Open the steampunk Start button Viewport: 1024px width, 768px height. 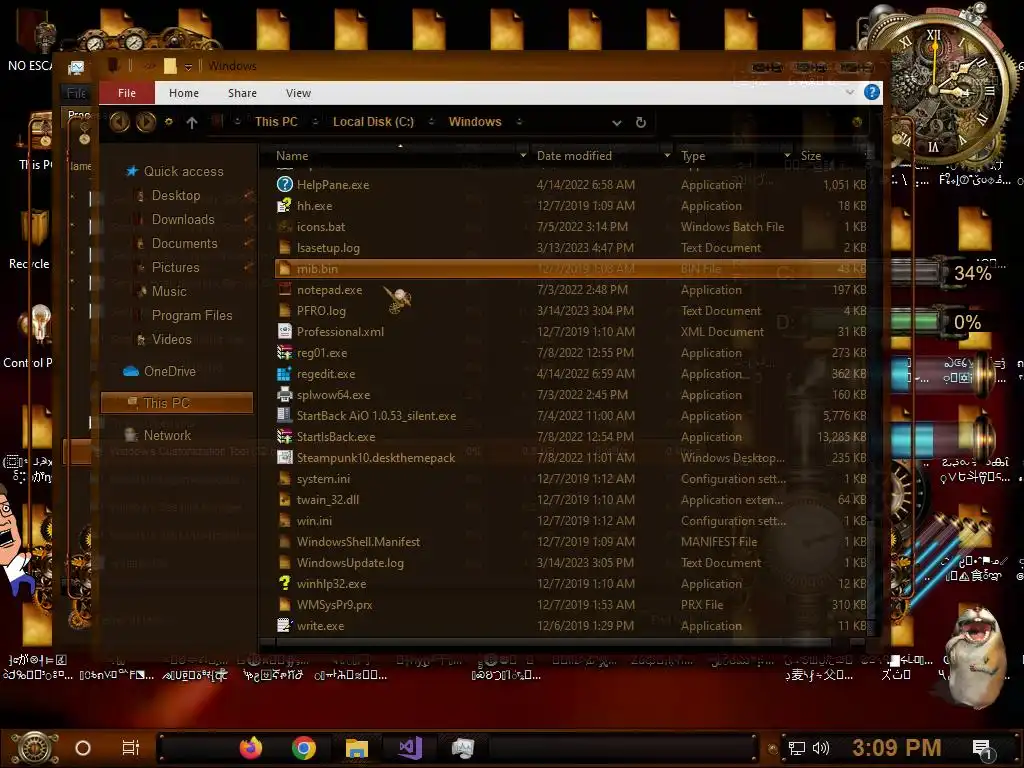click(35, 748)
